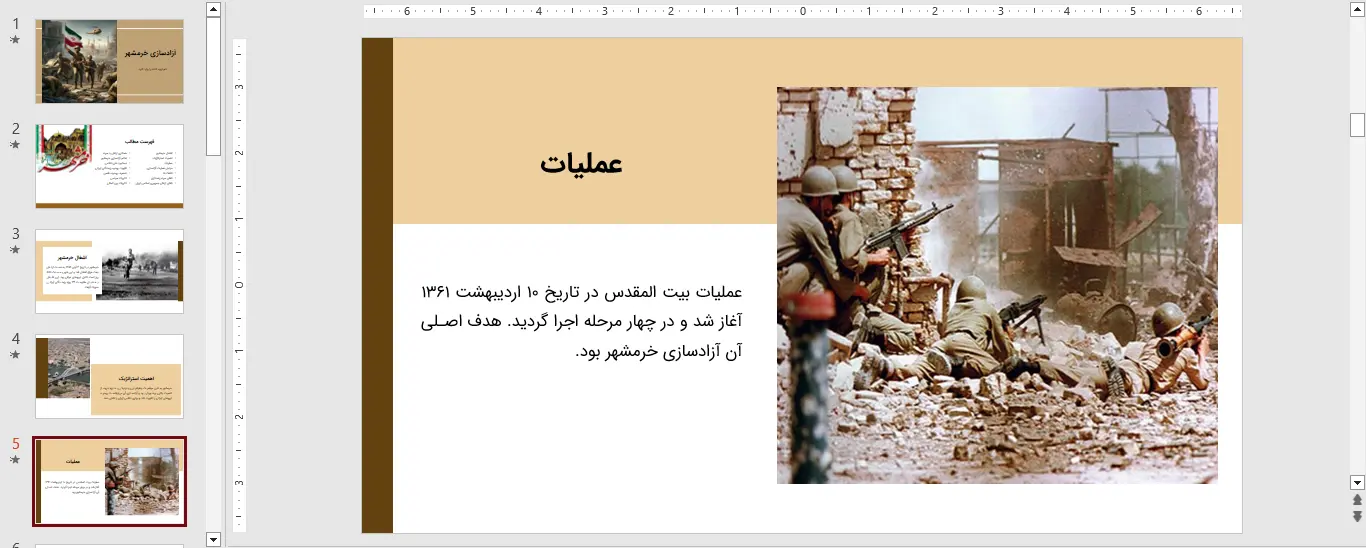Image resolution: width=1366 pixels, height=548 pixels.
Task: Select slide 1 thumbnail titled آزادسازی خرمشهر
Action: [x=110, y=61]
